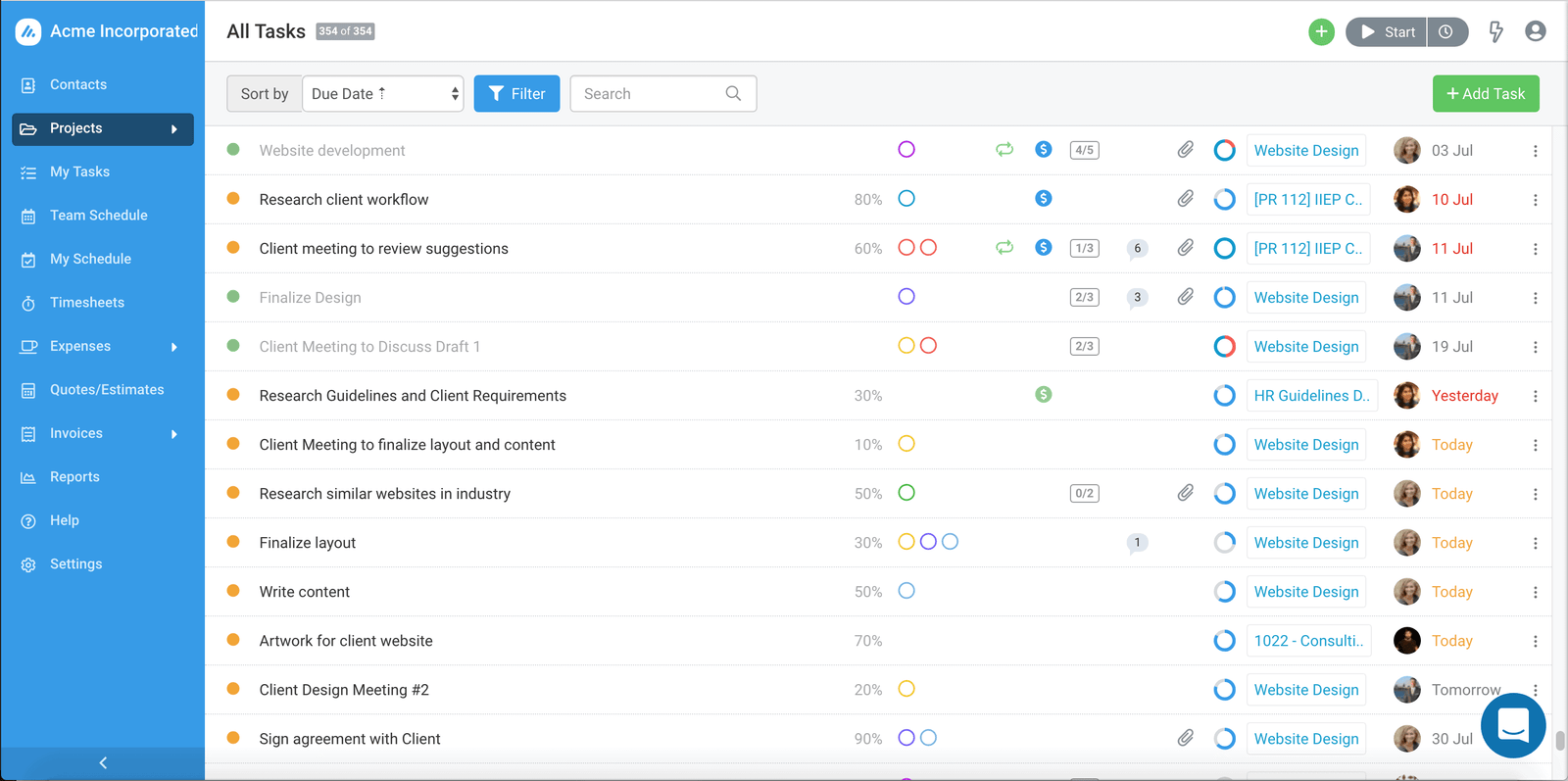Open the lightning bolt quick actions icon

coord(1495,32)
